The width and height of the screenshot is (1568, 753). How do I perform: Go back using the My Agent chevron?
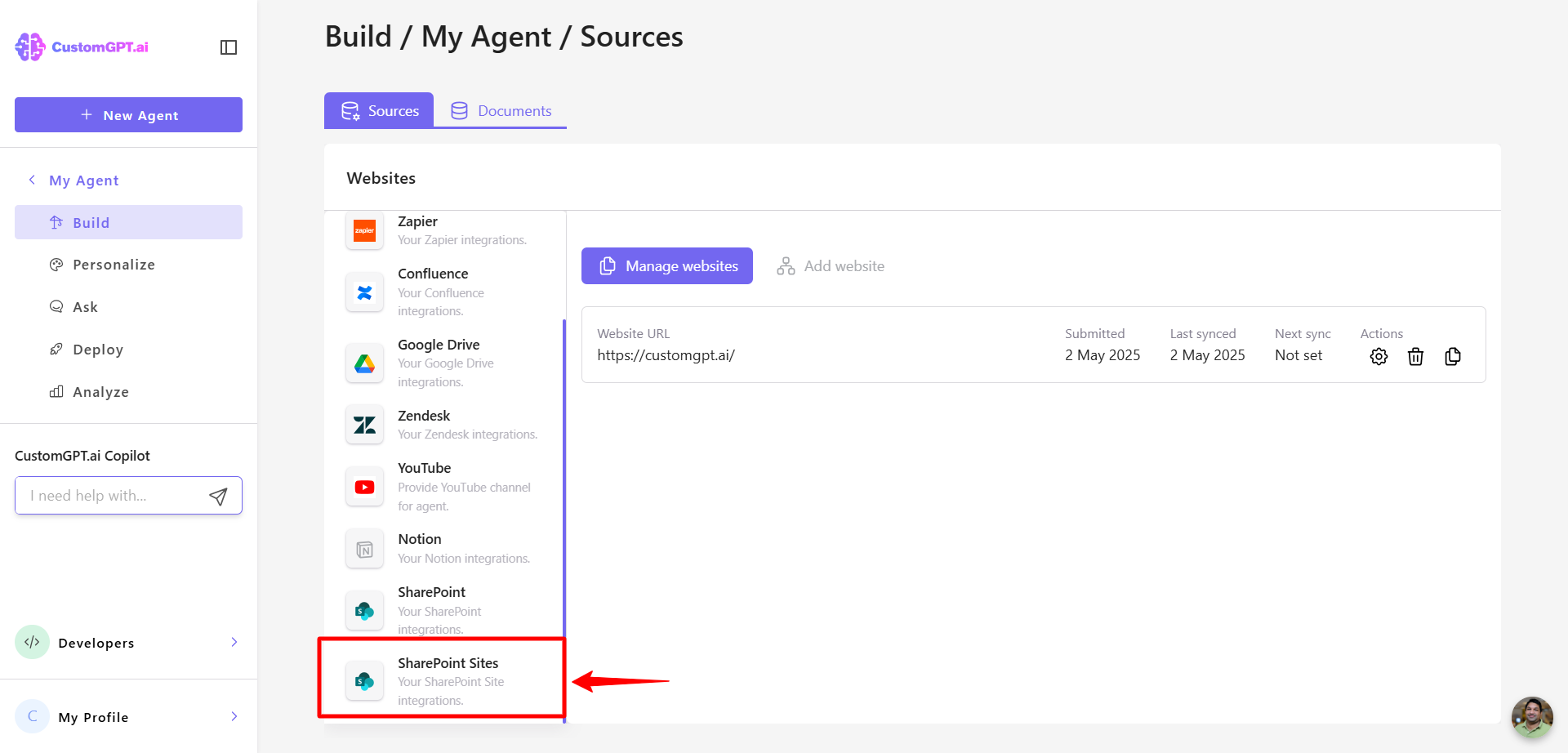tap(32, 180)
